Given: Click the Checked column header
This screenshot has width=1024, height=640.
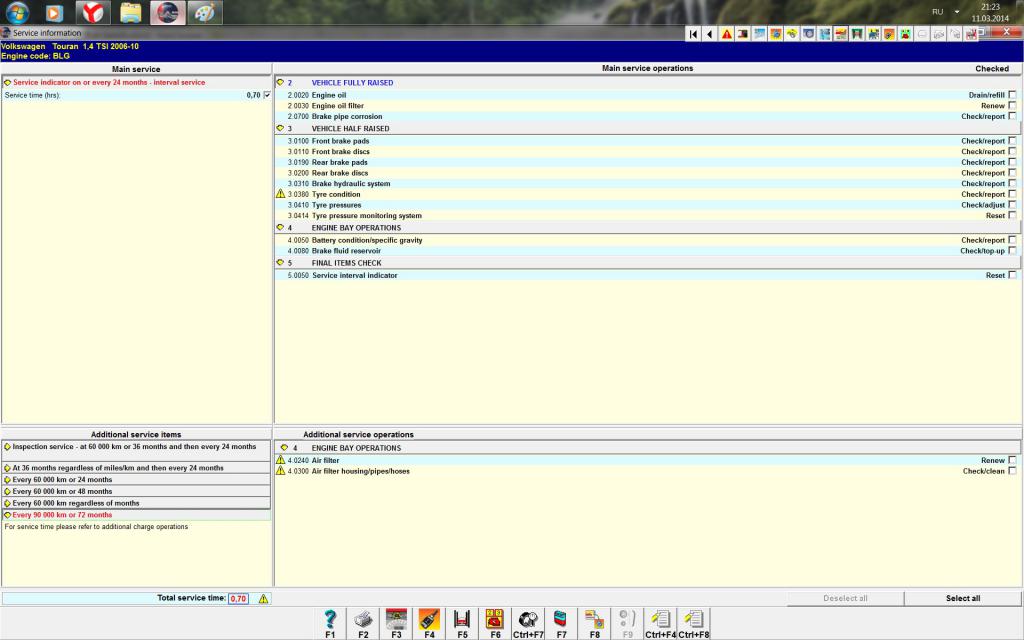Looking at the screenshot, I should tap(992, 69).
